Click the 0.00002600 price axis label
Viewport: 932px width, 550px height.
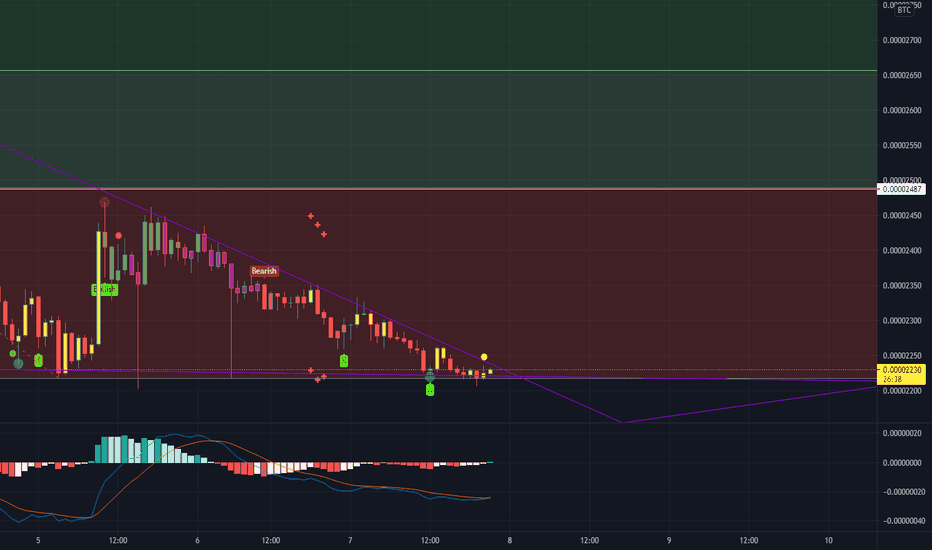[902, 111]
